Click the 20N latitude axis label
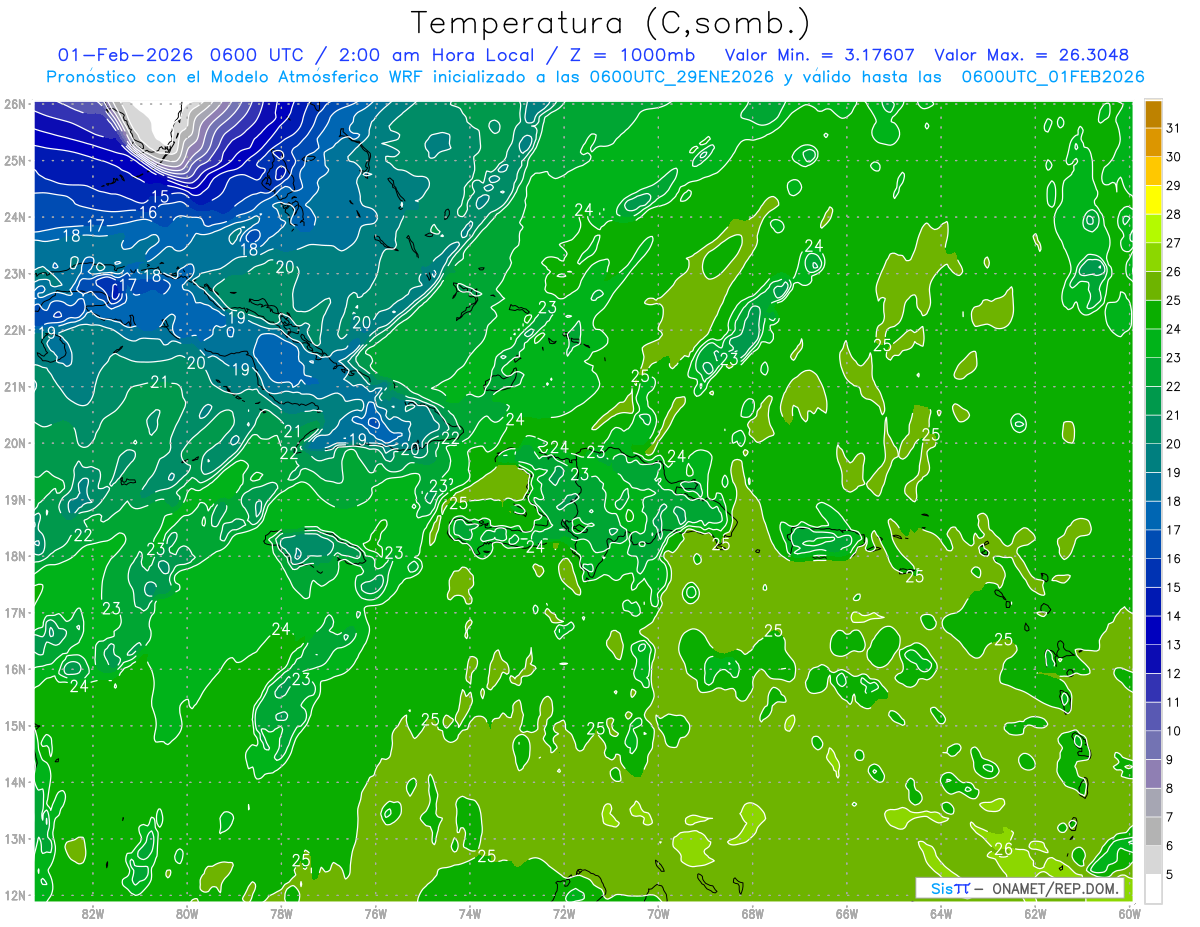The width and height of the screenshot is (1200, 927). click(x=14, y=443)
